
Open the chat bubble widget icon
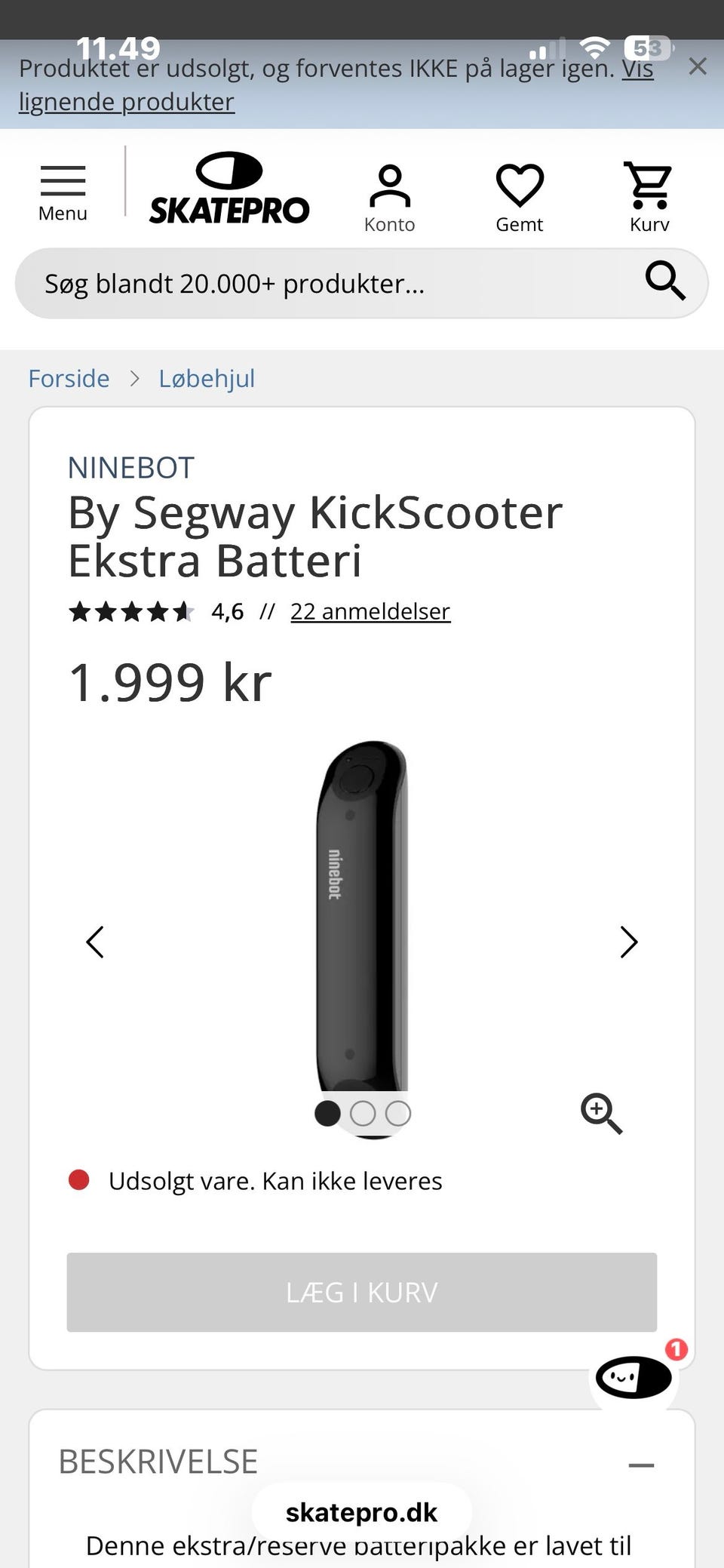[x=633, y=1377]
